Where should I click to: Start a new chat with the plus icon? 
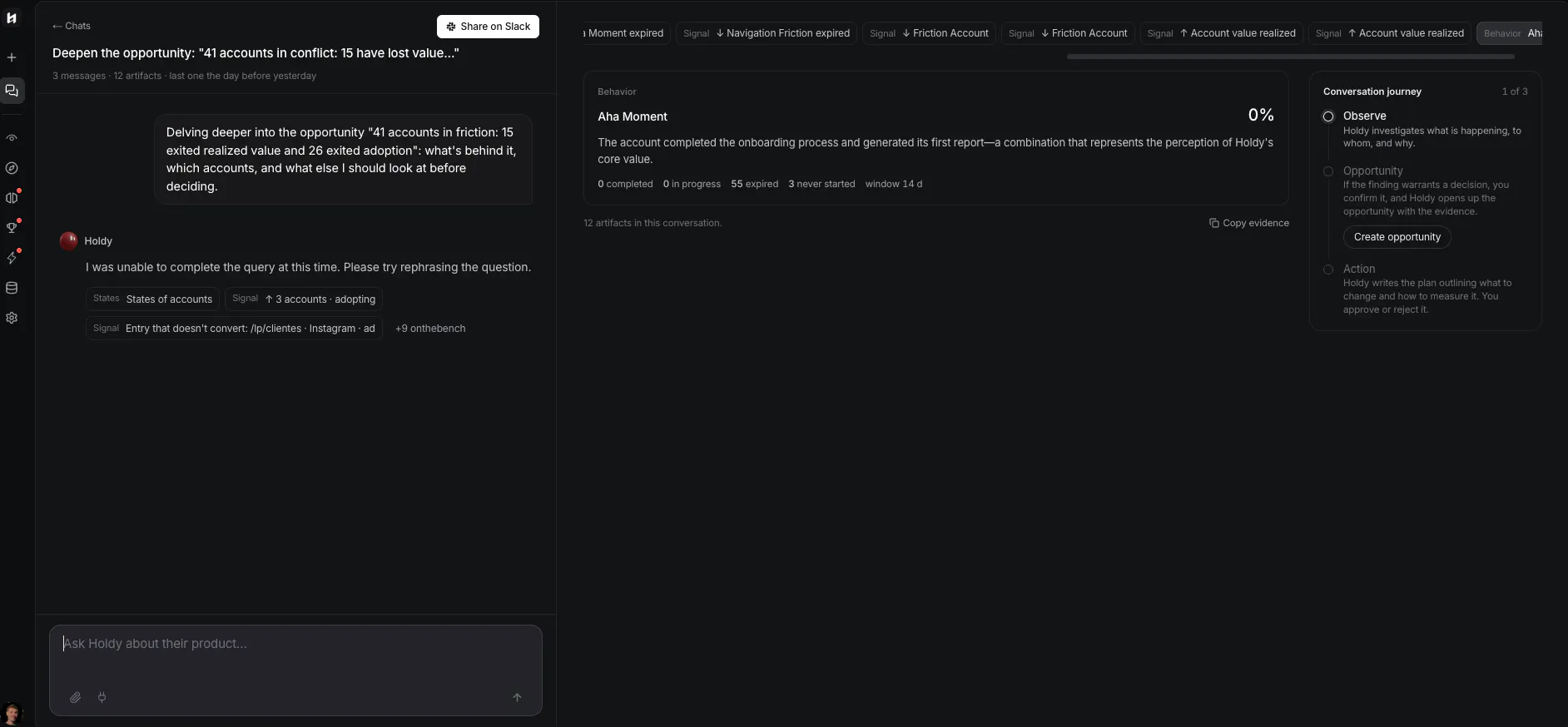[12, 57]
